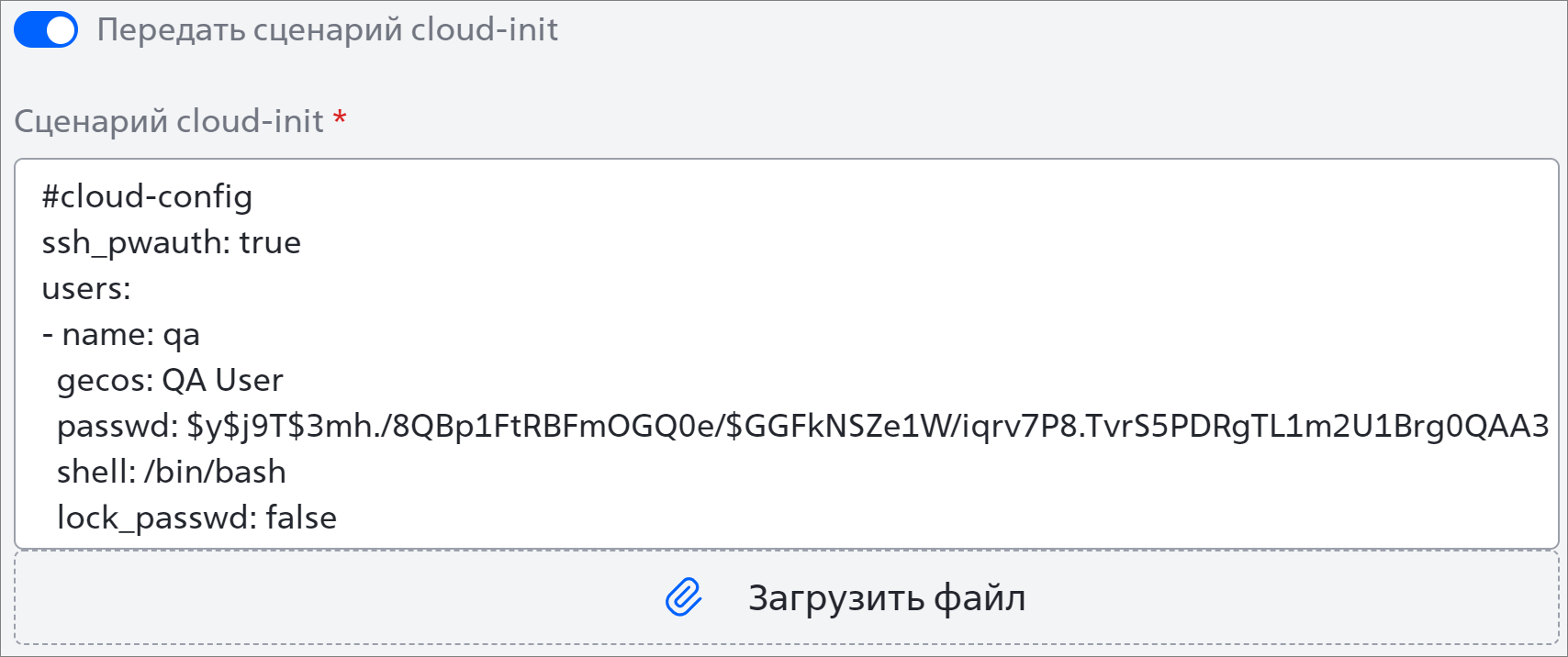The image size is (1568, 657).
Task: Place cursor on the 'users:' line
Action: [x=86, y=289]
